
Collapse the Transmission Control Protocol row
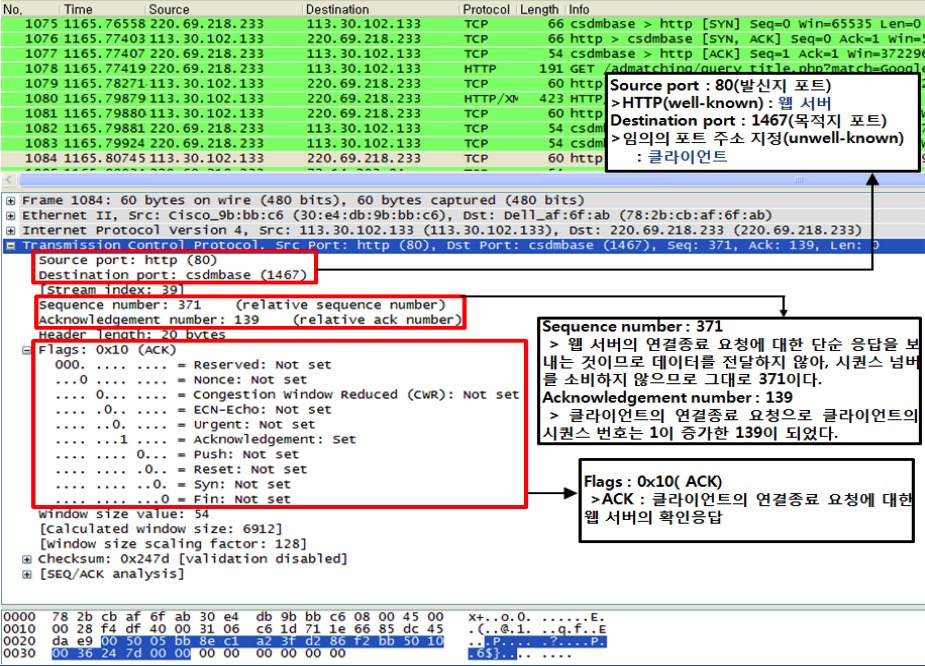11,245
